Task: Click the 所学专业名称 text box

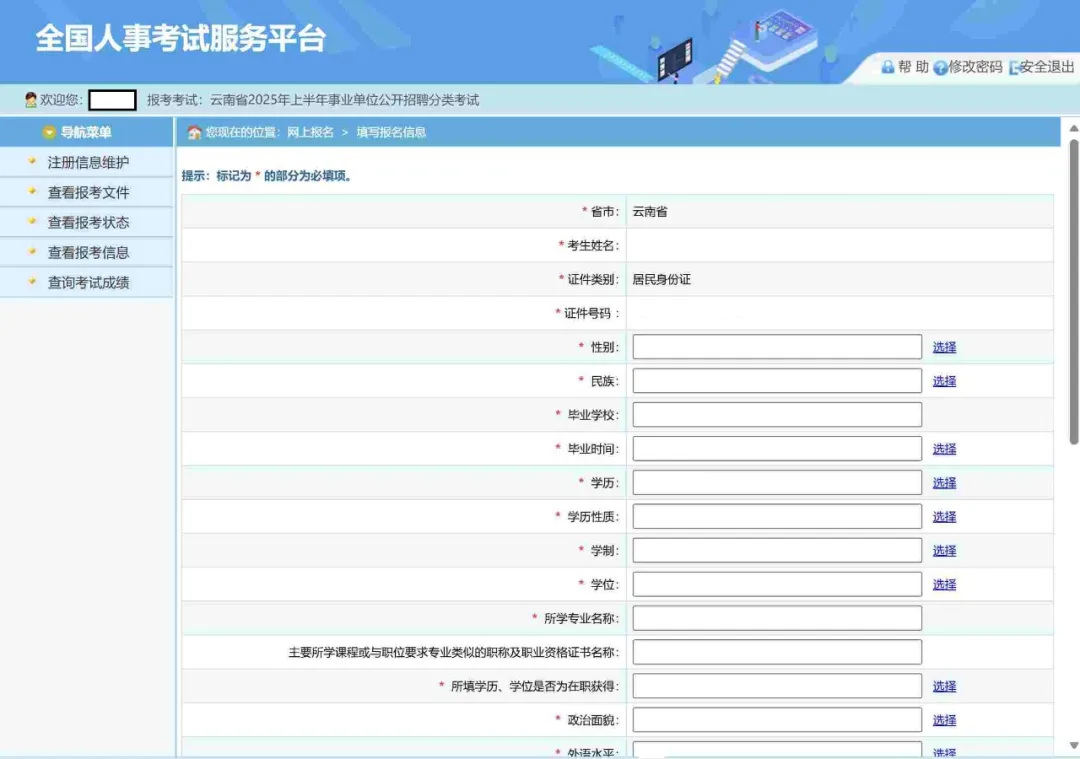Action: point(776,617)
